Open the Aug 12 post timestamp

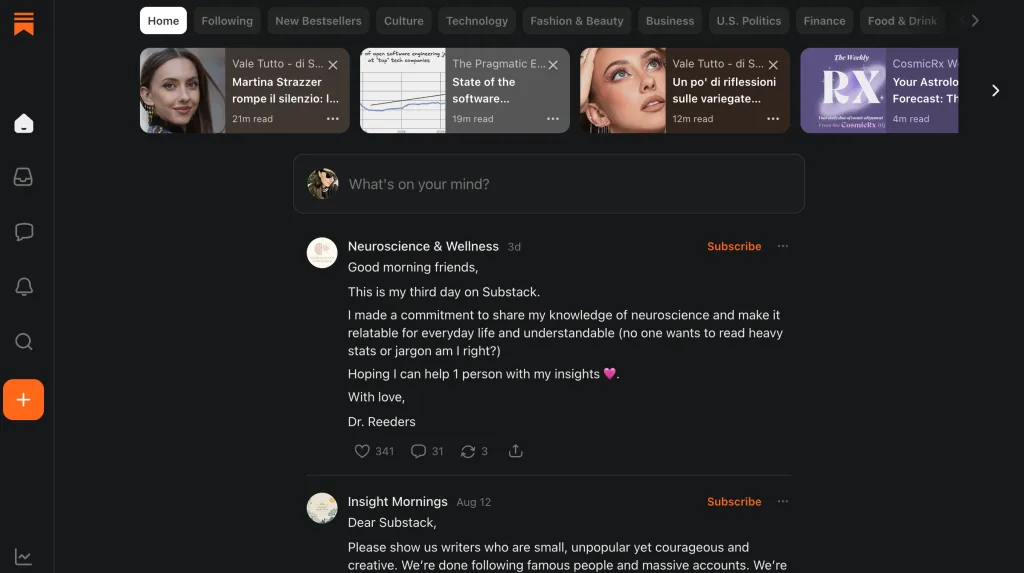[473, 502]
